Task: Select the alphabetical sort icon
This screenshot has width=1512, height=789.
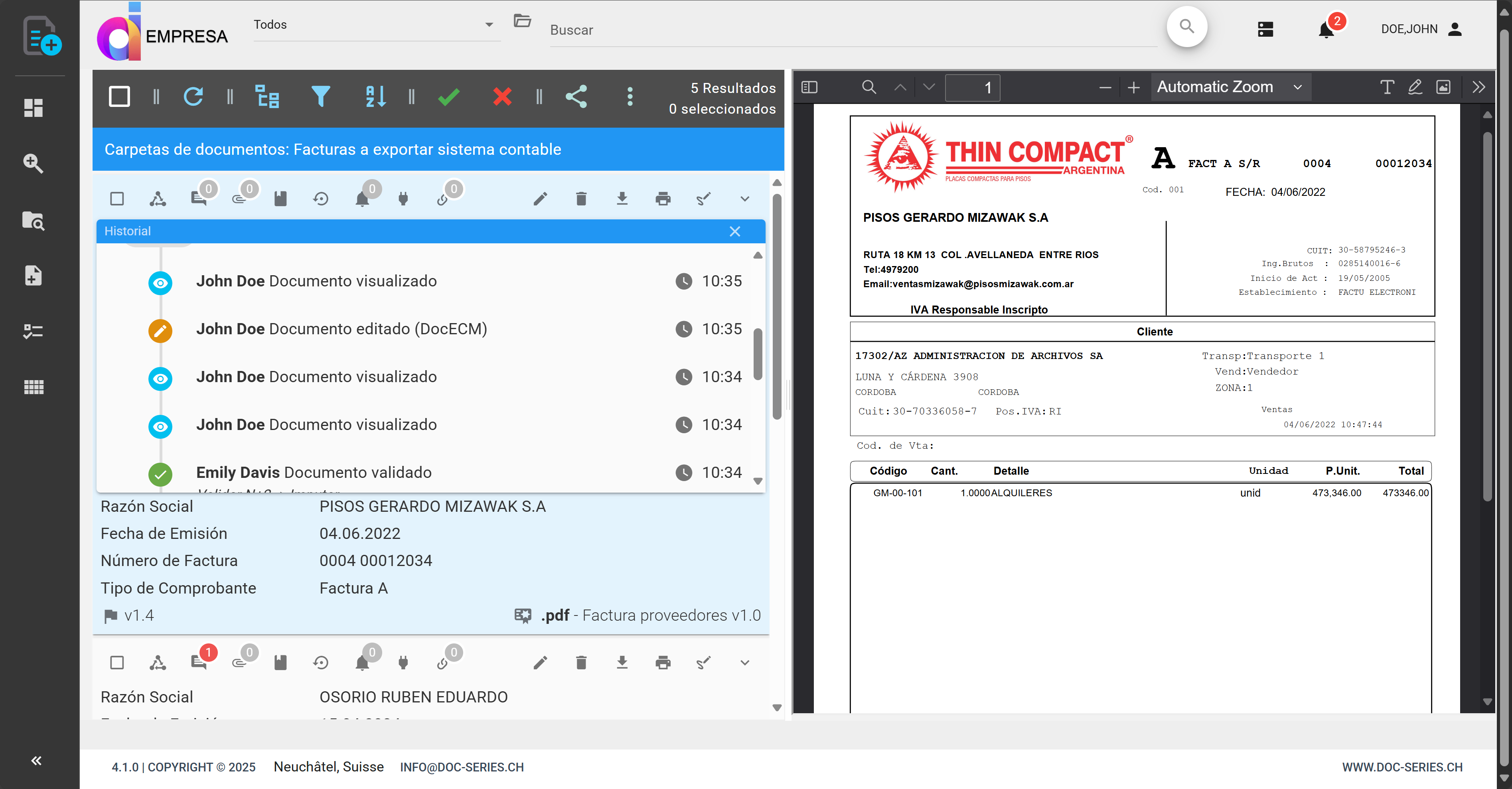Action: 375,96
